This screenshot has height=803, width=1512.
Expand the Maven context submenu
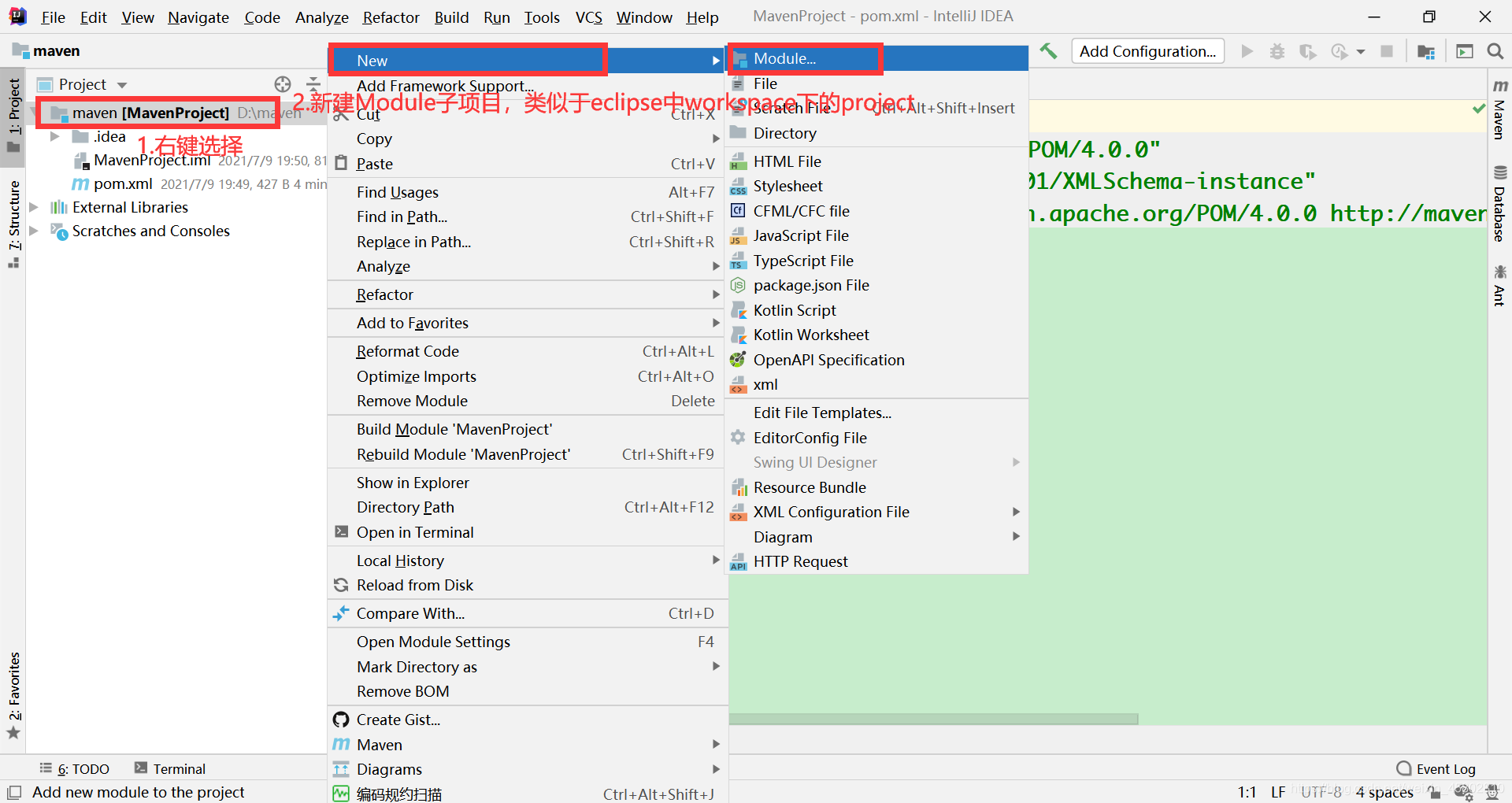tap(526, 745)
